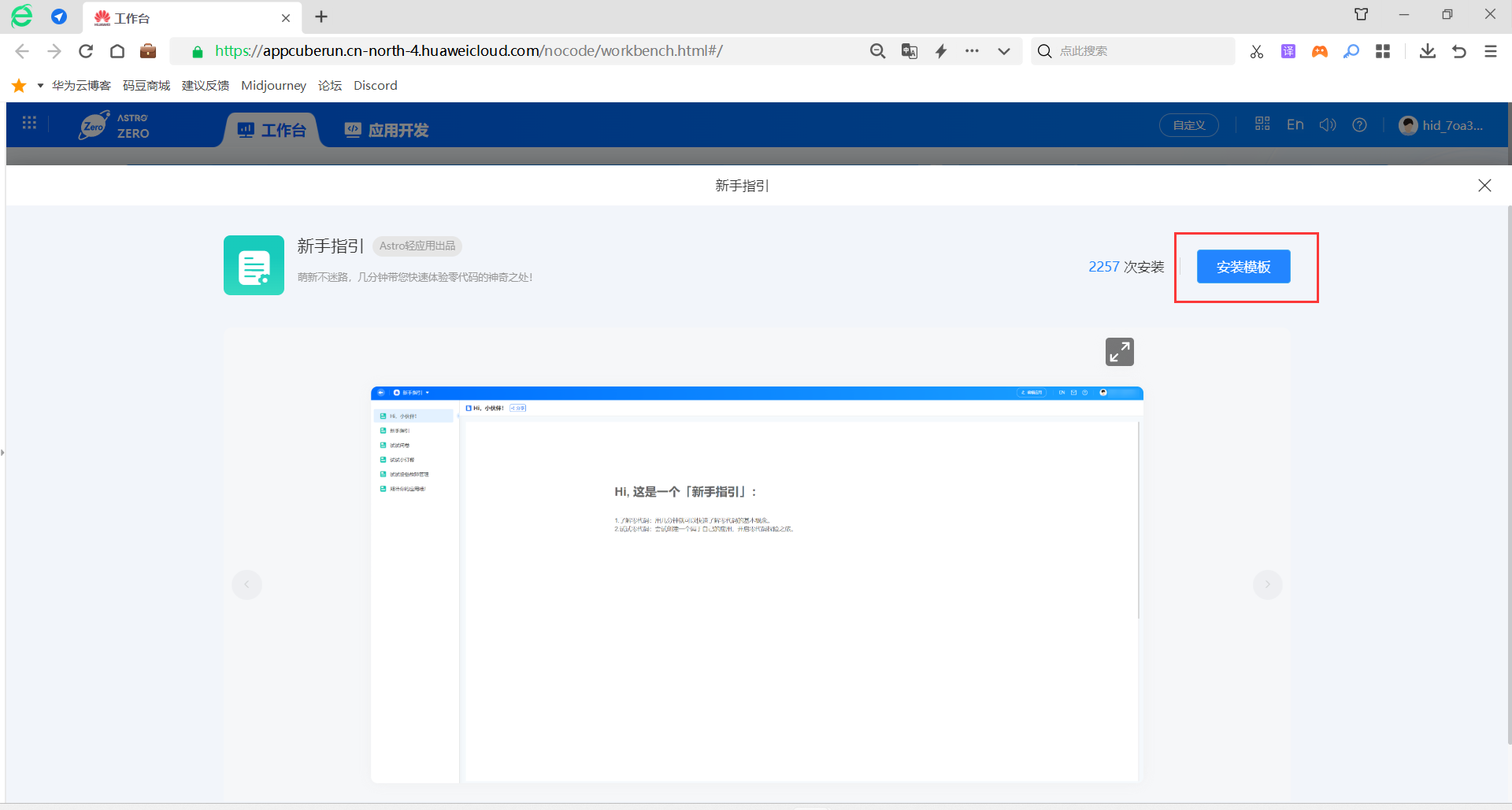1512x810 pixels.
Task: Click the dialog vertical scrollbar
Action: (x=1509, y=475)
